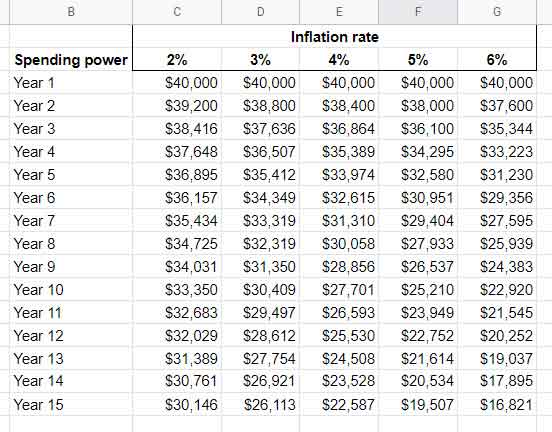Select the 6% inflation rate cell
552x432 pixels.
click(x=497, y=60)
